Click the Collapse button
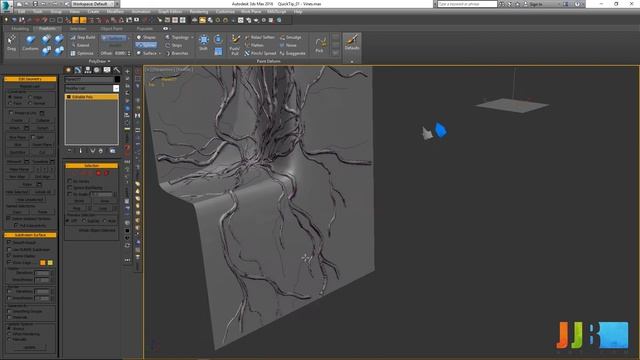 [42, 120]
